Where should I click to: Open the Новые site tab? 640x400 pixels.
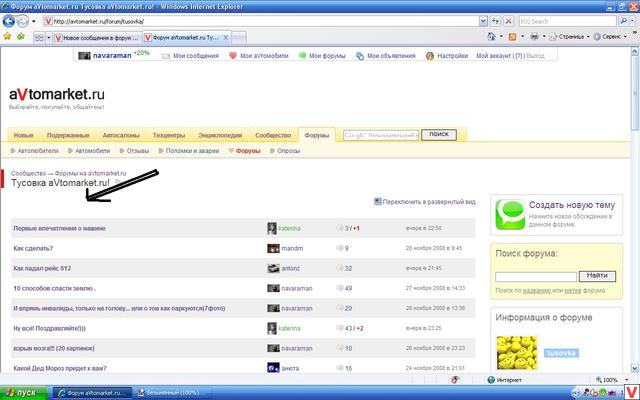click(x=24, y=135)
